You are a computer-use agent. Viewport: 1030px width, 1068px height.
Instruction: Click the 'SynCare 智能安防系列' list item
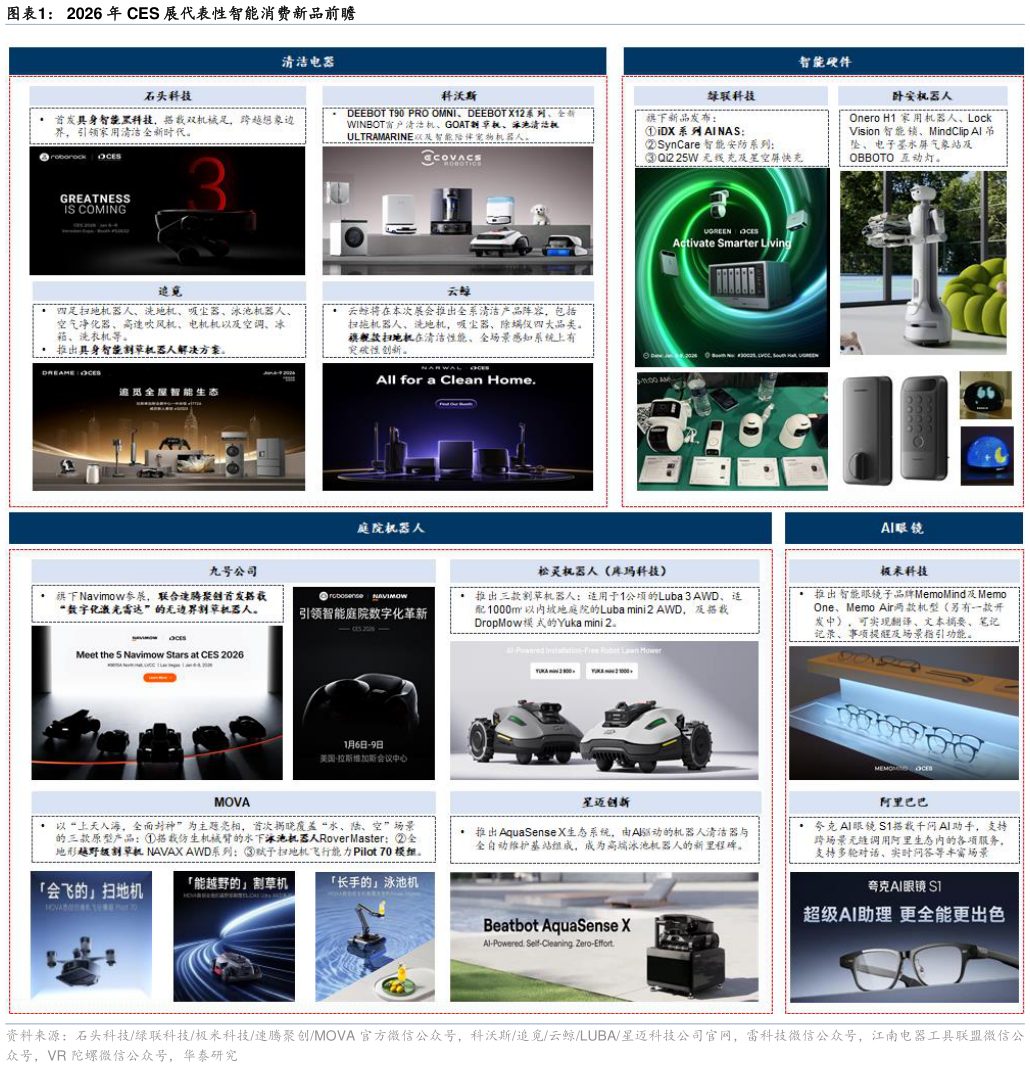[710, 144]
